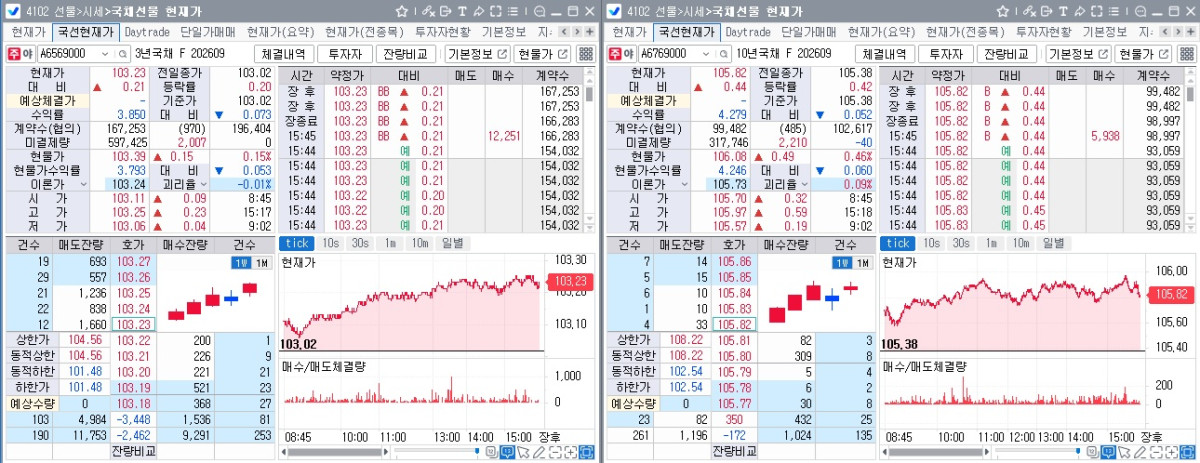Image resolution: width=1200 pixels, height=463 pixels.
Task: Click fullscreen expand icon under left chart
Action: point(586,452)
